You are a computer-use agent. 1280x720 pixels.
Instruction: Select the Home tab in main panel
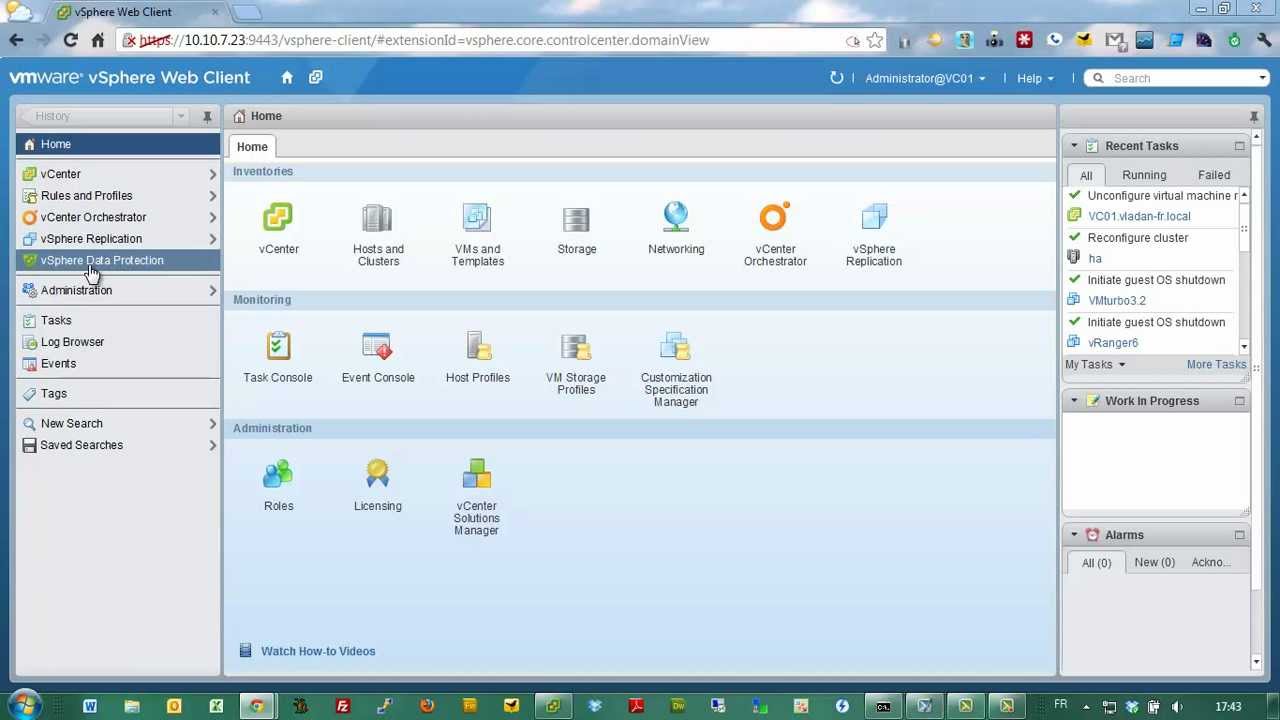point(252,147)
